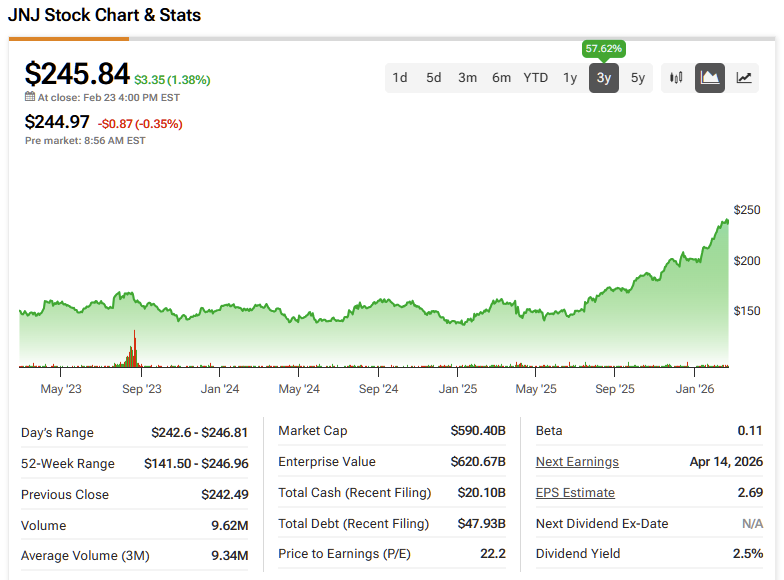Click the Apr 14, 2026 earnings date
This screenshot has width=784, height=580.
[x=726, y=462]
